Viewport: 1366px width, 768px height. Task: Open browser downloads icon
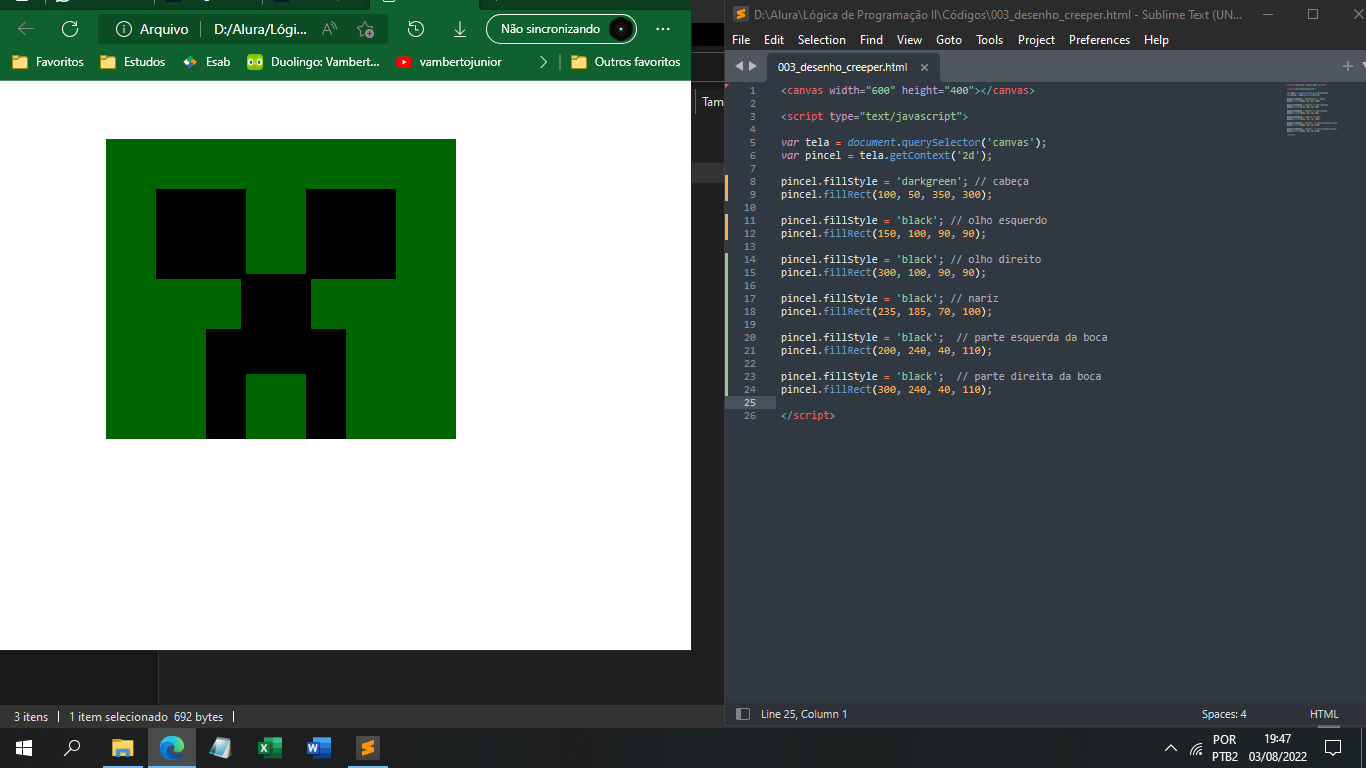pyautogui.click(x=460, y=29)
